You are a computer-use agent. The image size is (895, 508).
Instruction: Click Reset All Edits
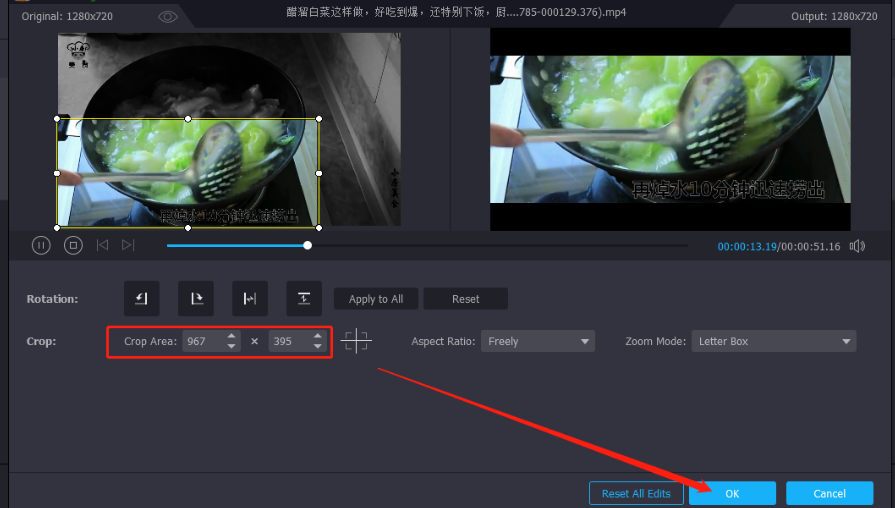[x=636, y=493]
